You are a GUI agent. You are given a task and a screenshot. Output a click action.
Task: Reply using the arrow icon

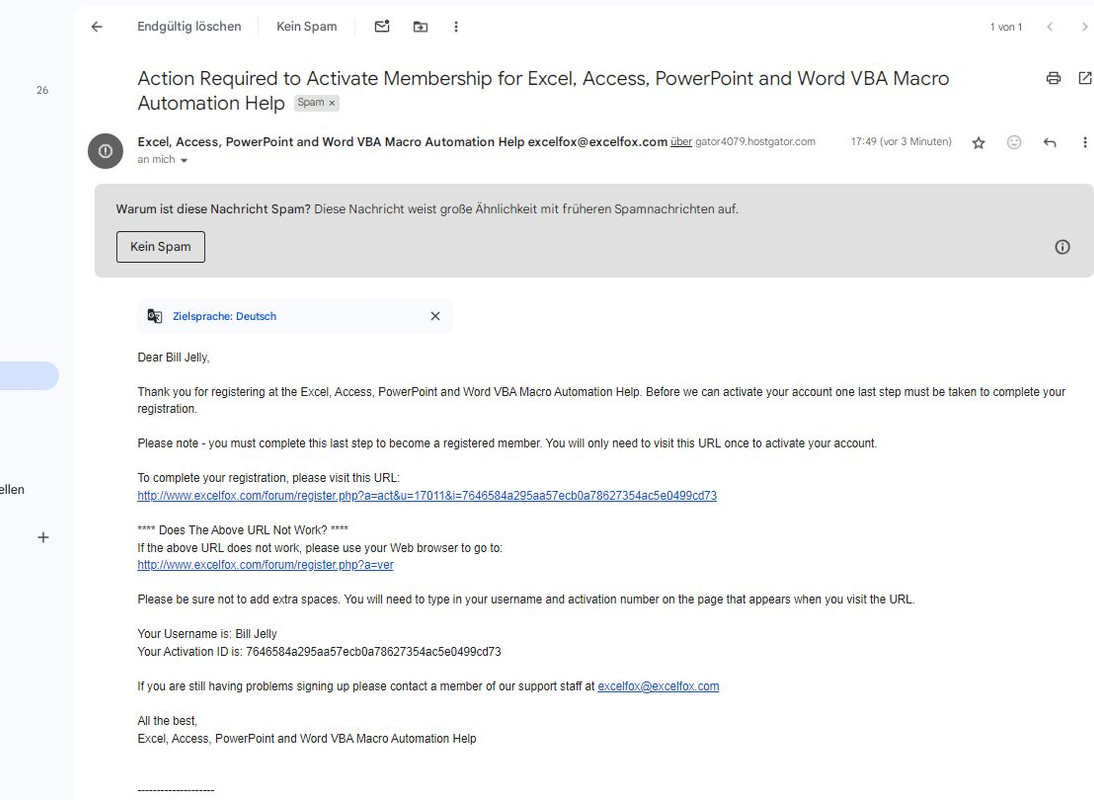[1049, 142]
